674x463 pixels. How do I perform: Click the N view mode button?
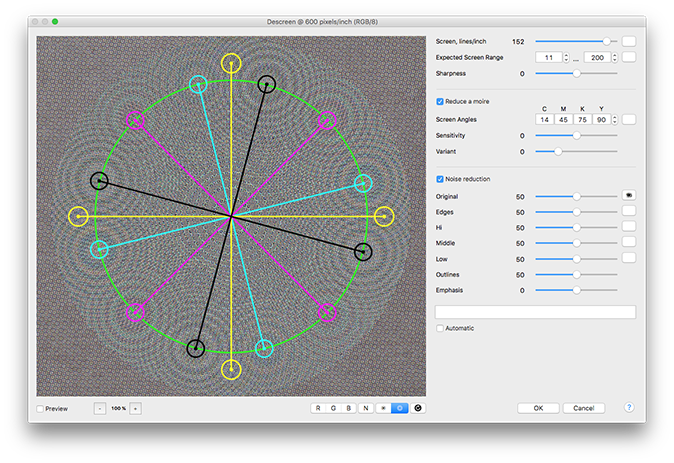tap(366, 408)
